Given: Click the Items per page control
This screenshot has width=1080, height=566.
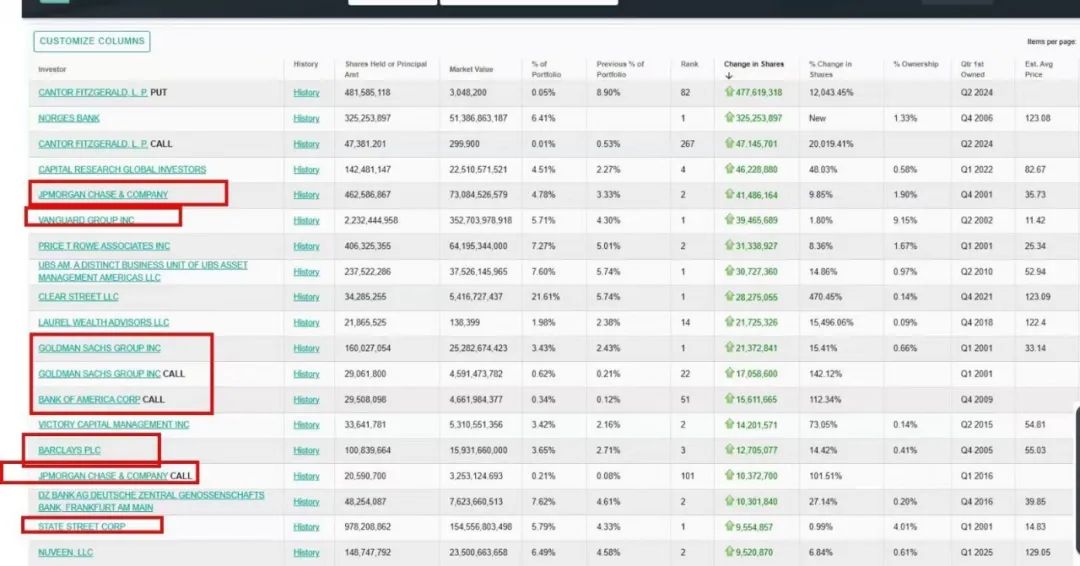Looking at the screenshot, I should point(1051,42).
